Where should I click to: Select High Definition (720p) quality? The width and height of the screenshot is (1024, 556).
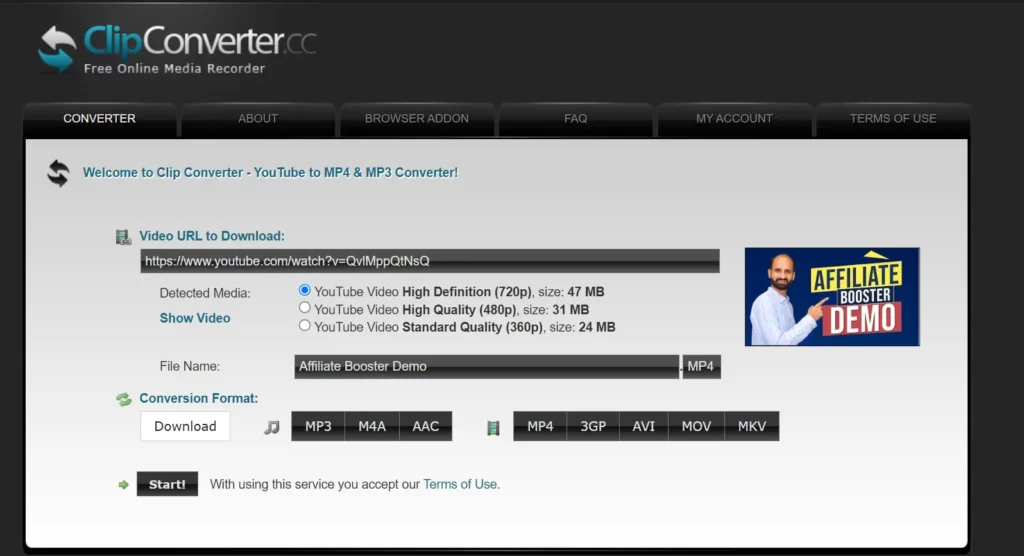point(304,290)
